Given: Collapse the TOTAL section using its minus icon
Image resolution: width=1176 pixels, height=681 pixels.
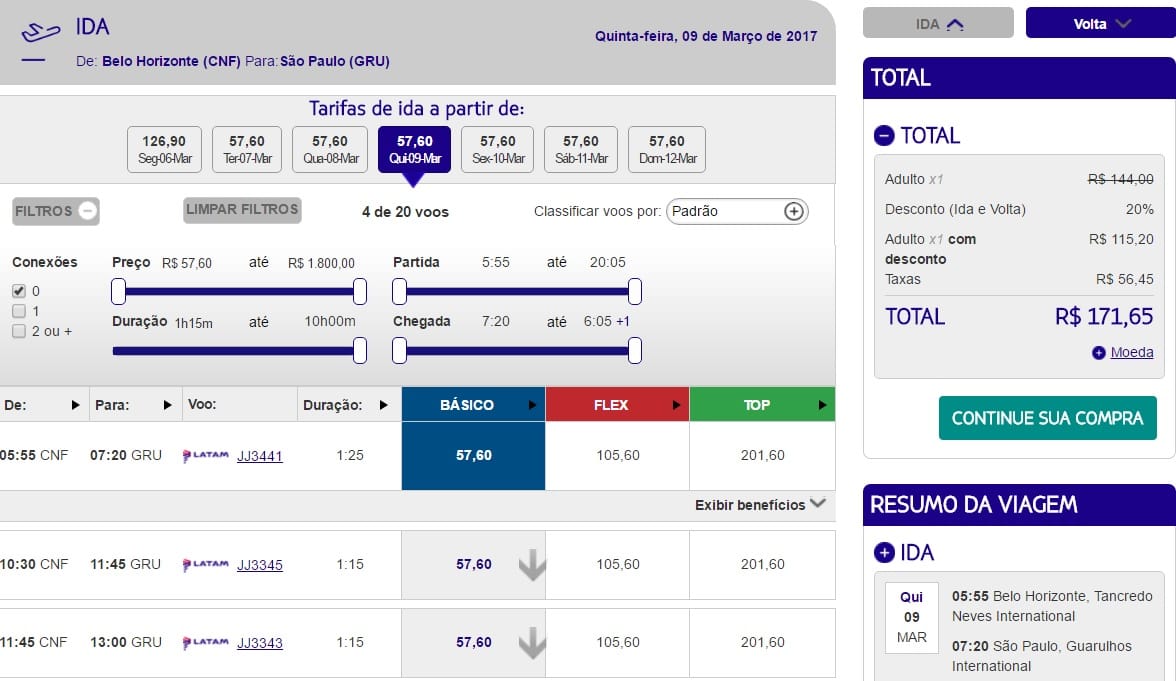Looking at the screenshot, I should tap(884, 136).
